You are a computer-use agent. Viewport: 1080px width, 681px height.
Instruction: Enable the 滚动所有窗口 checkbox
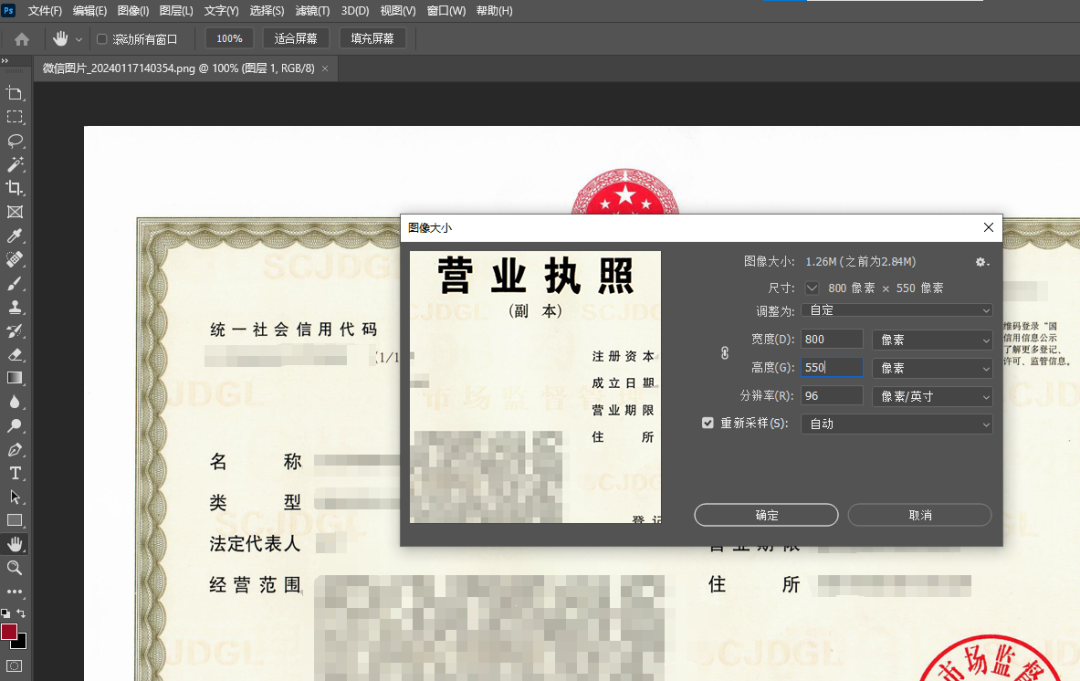tap(101, 38)
